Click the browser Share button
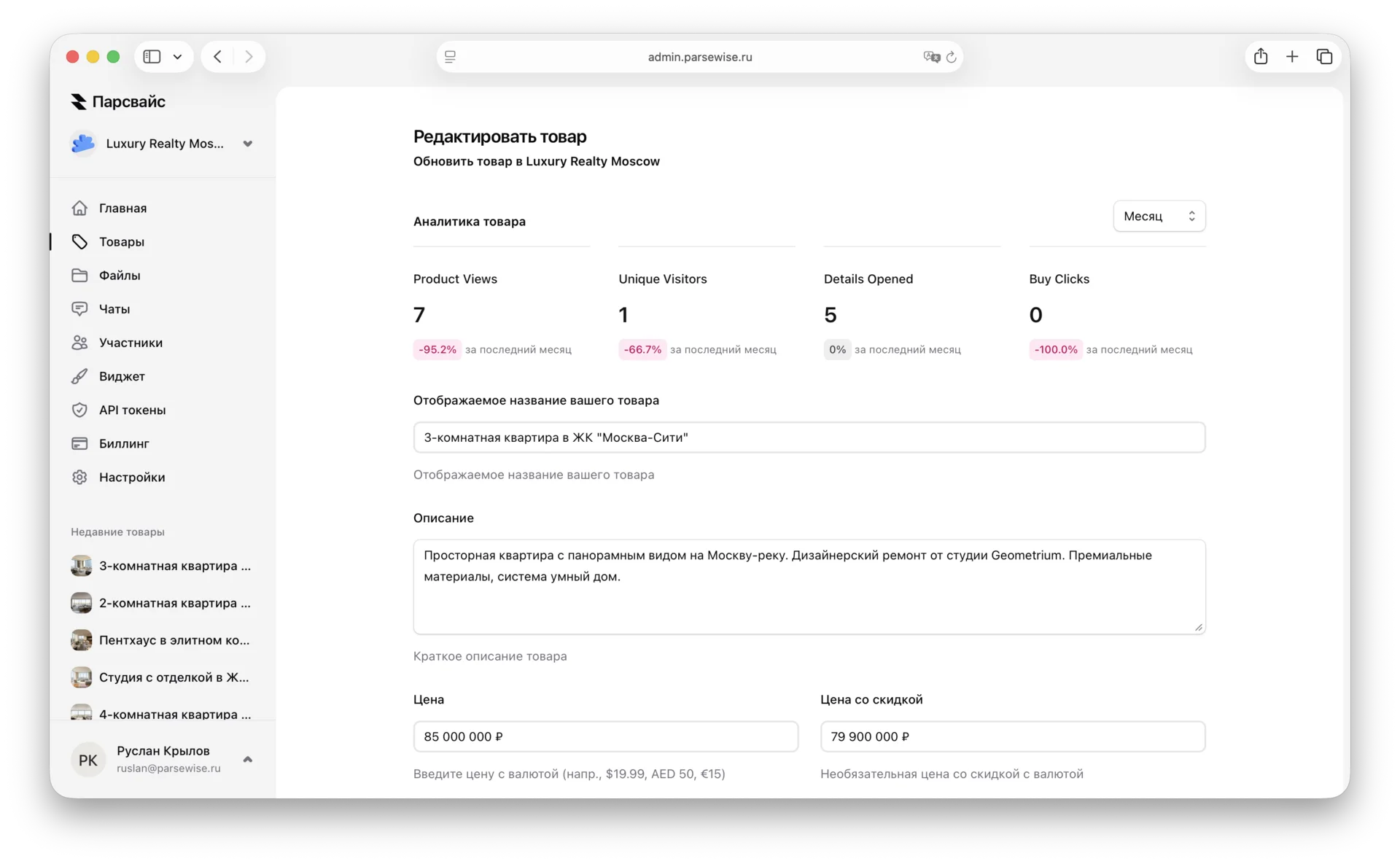The image size is (1400, 864). tap(1261, 56)
